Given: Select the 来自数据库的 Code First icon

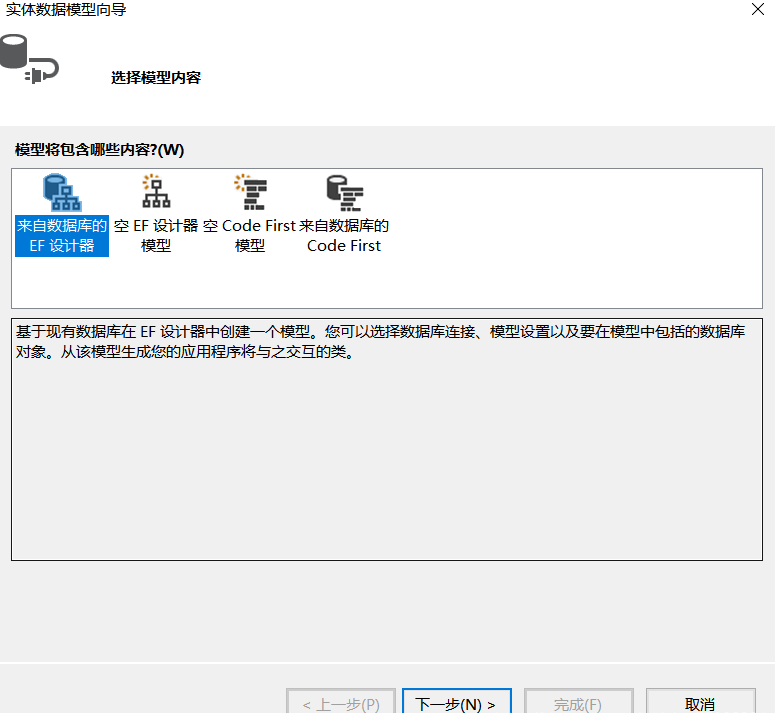Looking at the screenshot, I should 344,193.
